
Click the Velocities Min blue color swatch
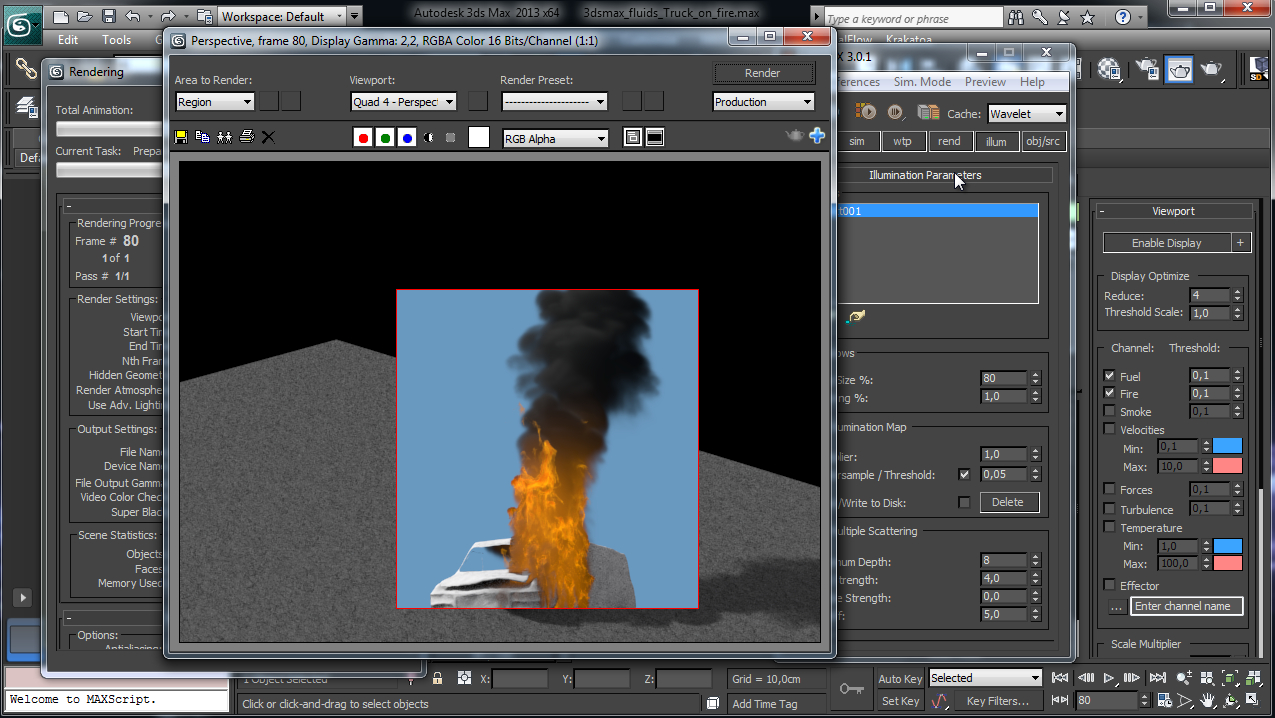[1227, 447]
